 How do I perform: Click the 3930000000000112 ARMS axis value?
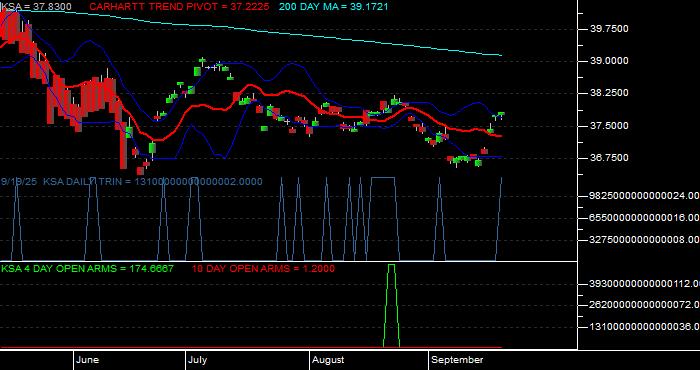(x=645, y=284)
